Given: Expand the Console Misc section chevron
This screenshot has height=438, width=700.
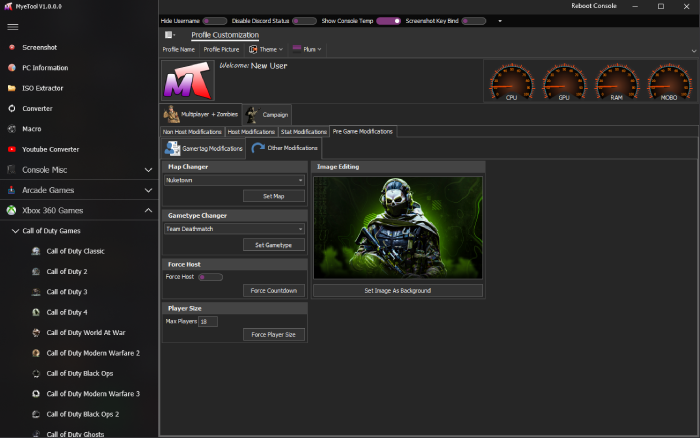Looking at the screenshot, I should [x=148, y=170].
